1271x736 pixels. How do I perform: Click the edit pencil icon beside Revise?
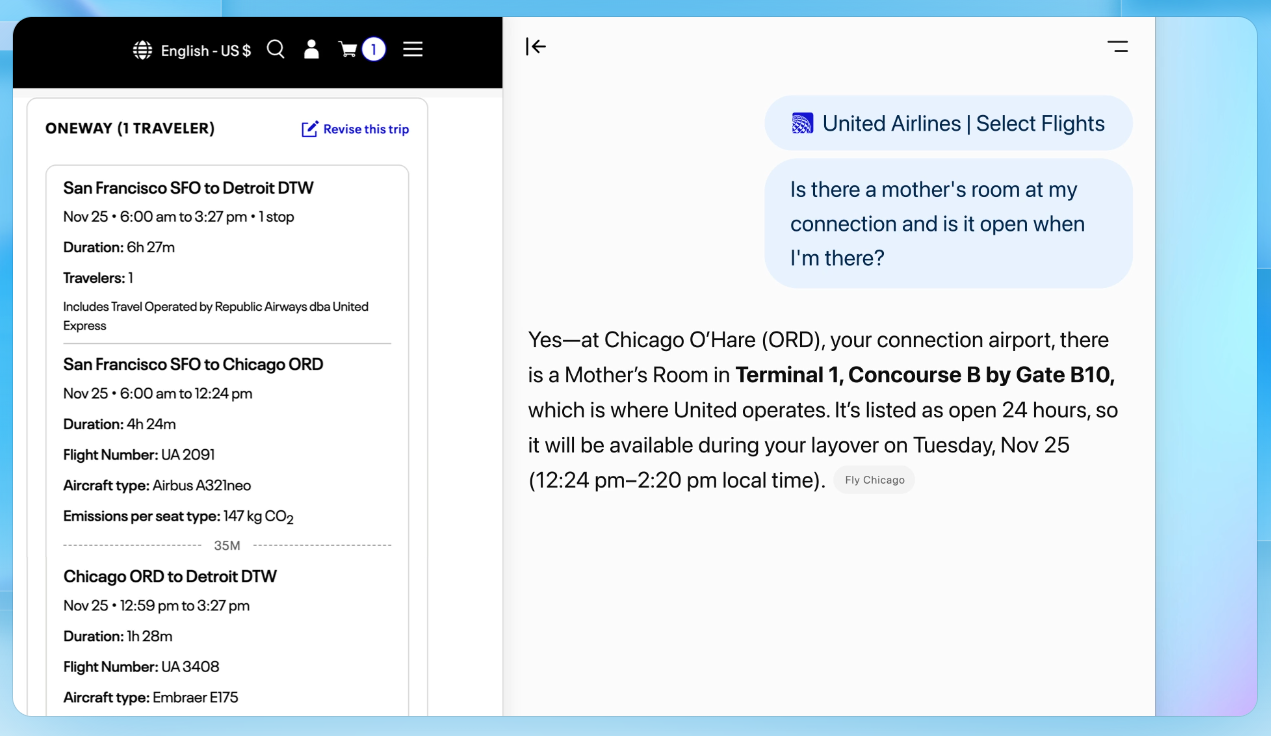[310, 129]
